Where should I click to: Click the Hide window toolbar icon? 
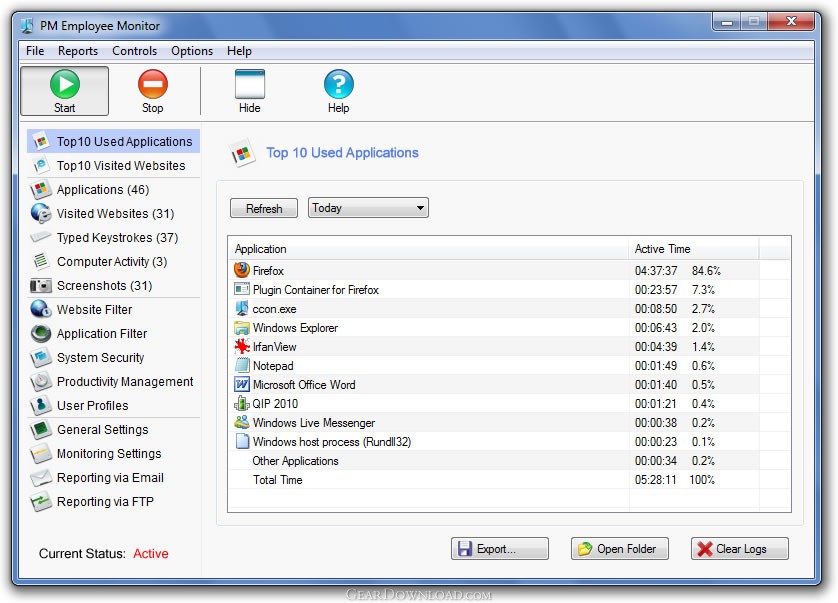coord(250,84)
